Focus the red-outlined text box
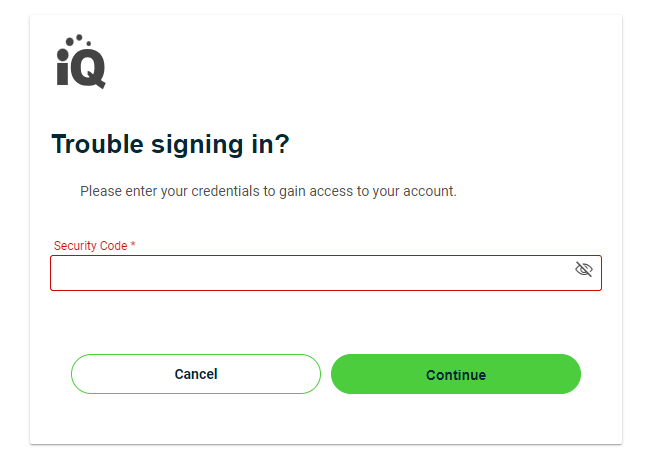This screenshot has width=648, height=458. 326,273
